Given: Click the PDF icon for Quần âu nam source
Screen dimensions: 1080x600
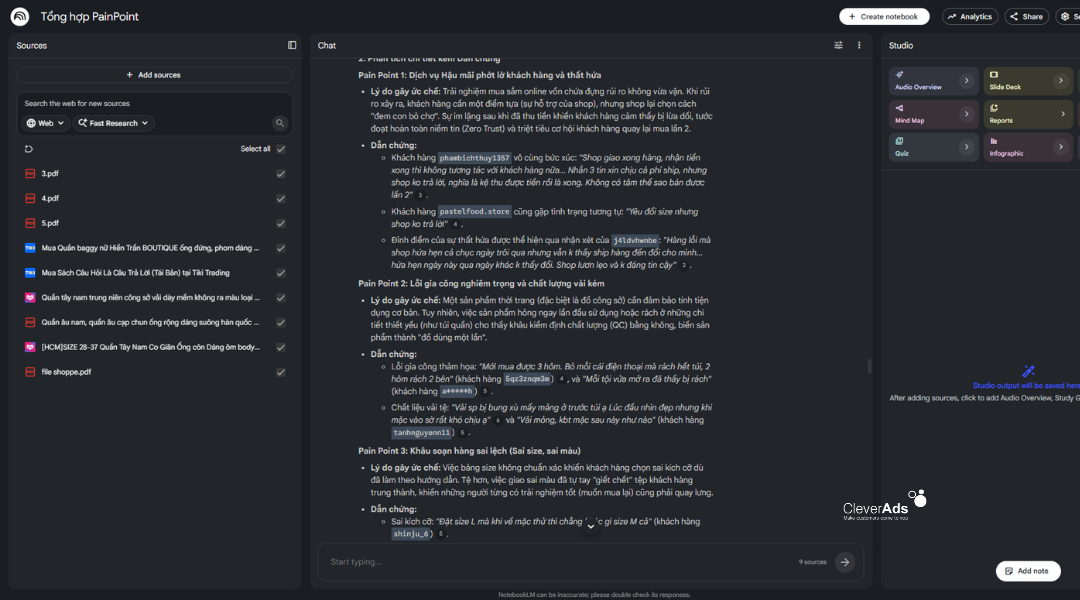Looking at the screenshot, I should (30, 322).
